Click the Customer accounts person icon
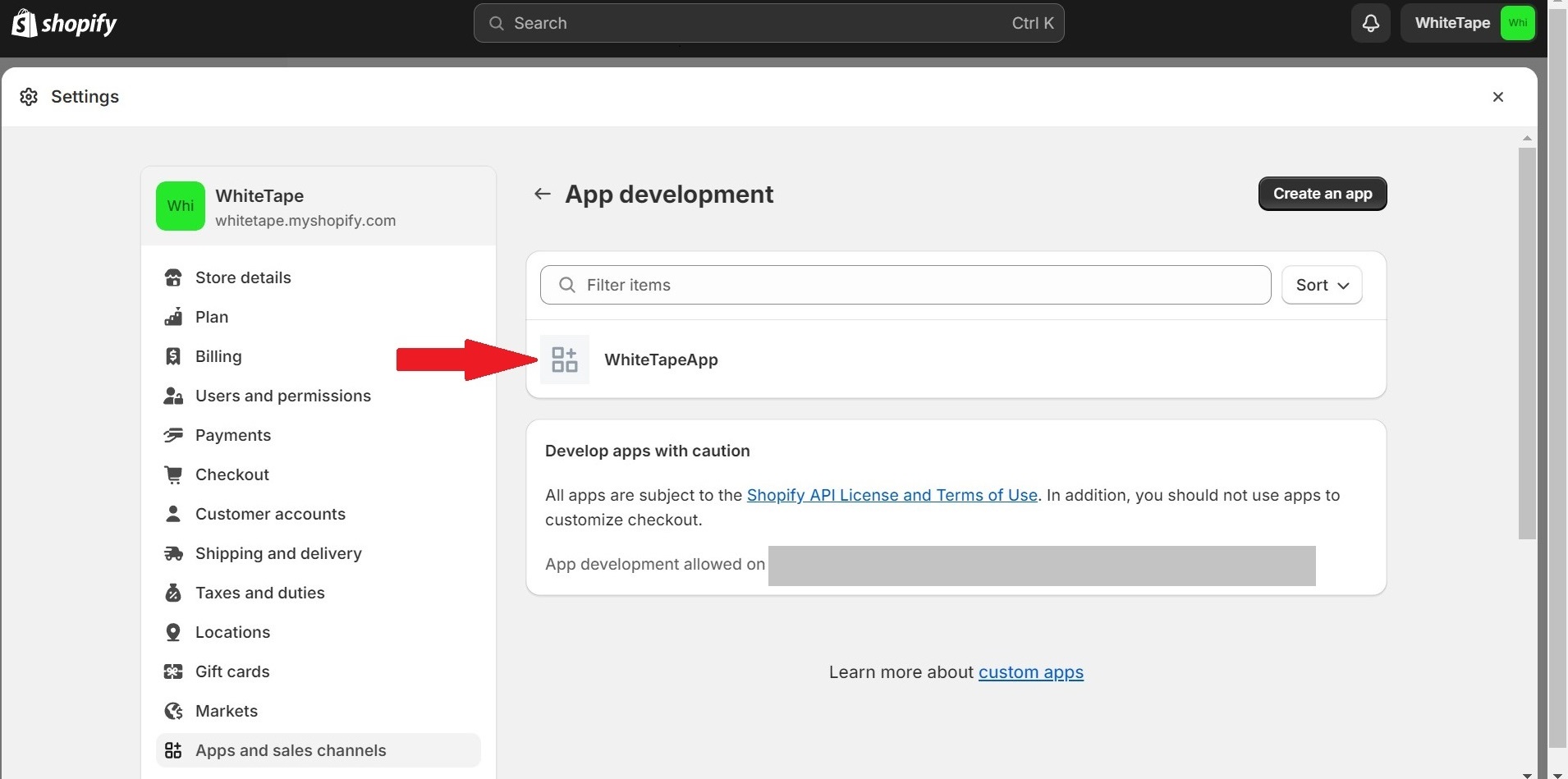The width and height of the screenshot is (1568, 779). pos(173,514)
